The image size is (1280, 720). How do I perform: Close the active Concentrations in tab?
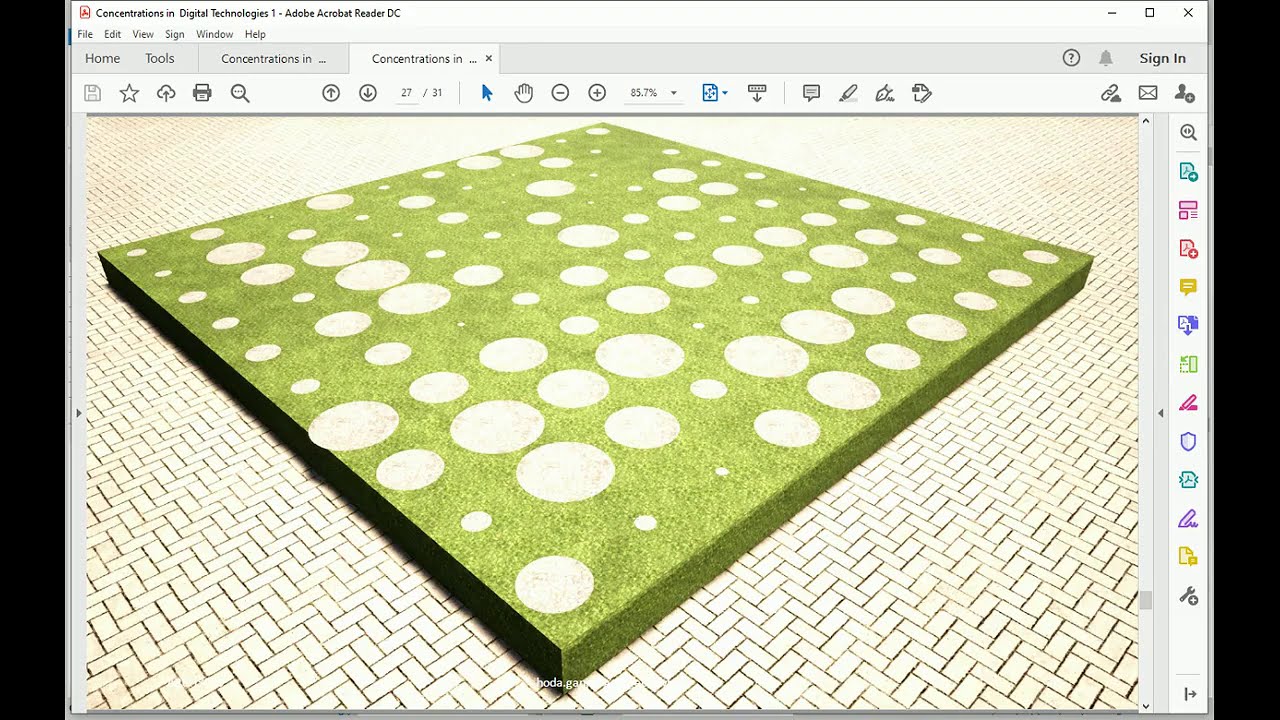point(488,58)
